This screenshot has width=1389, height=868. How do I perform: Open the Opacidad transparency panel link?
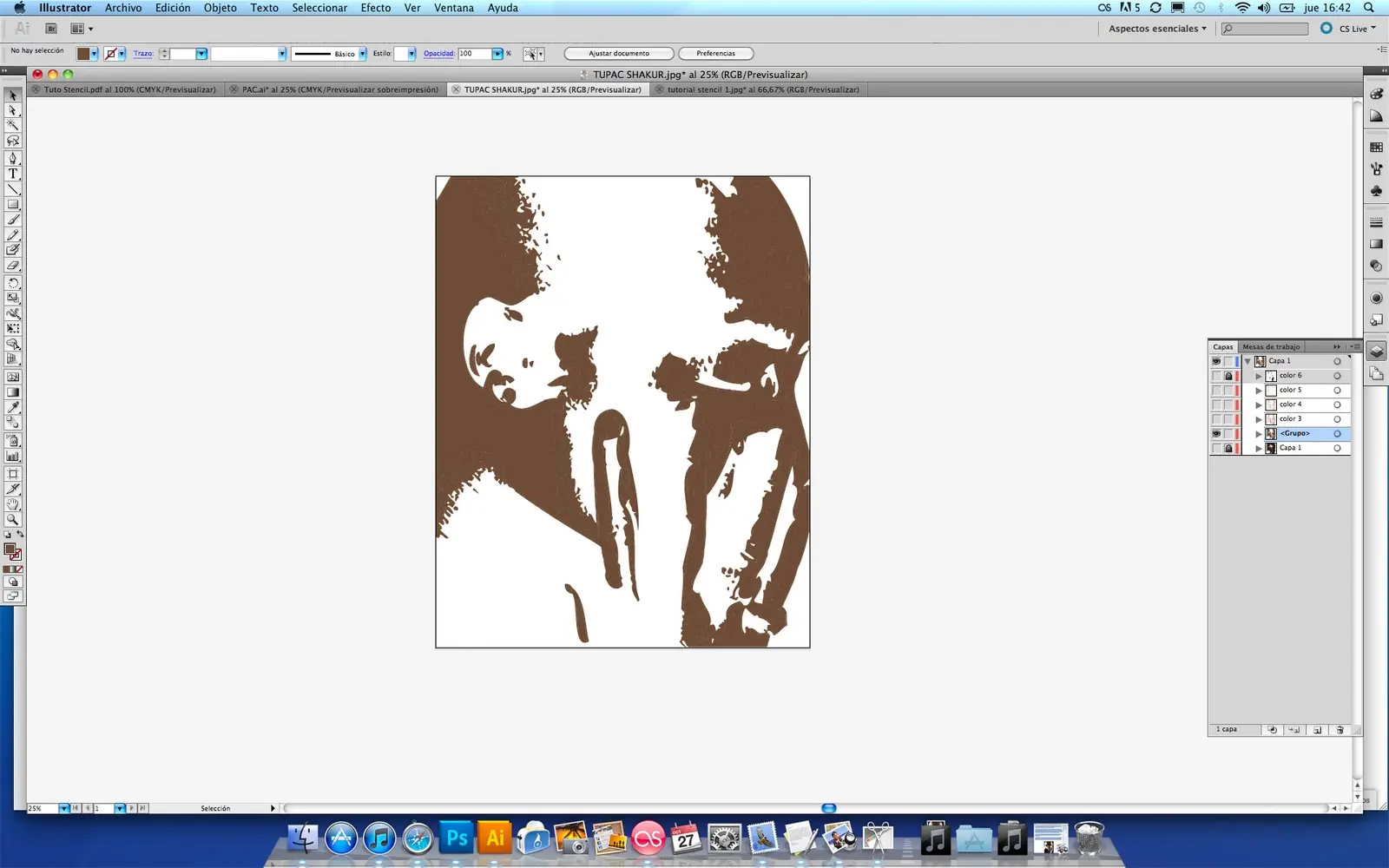[439, 54]
